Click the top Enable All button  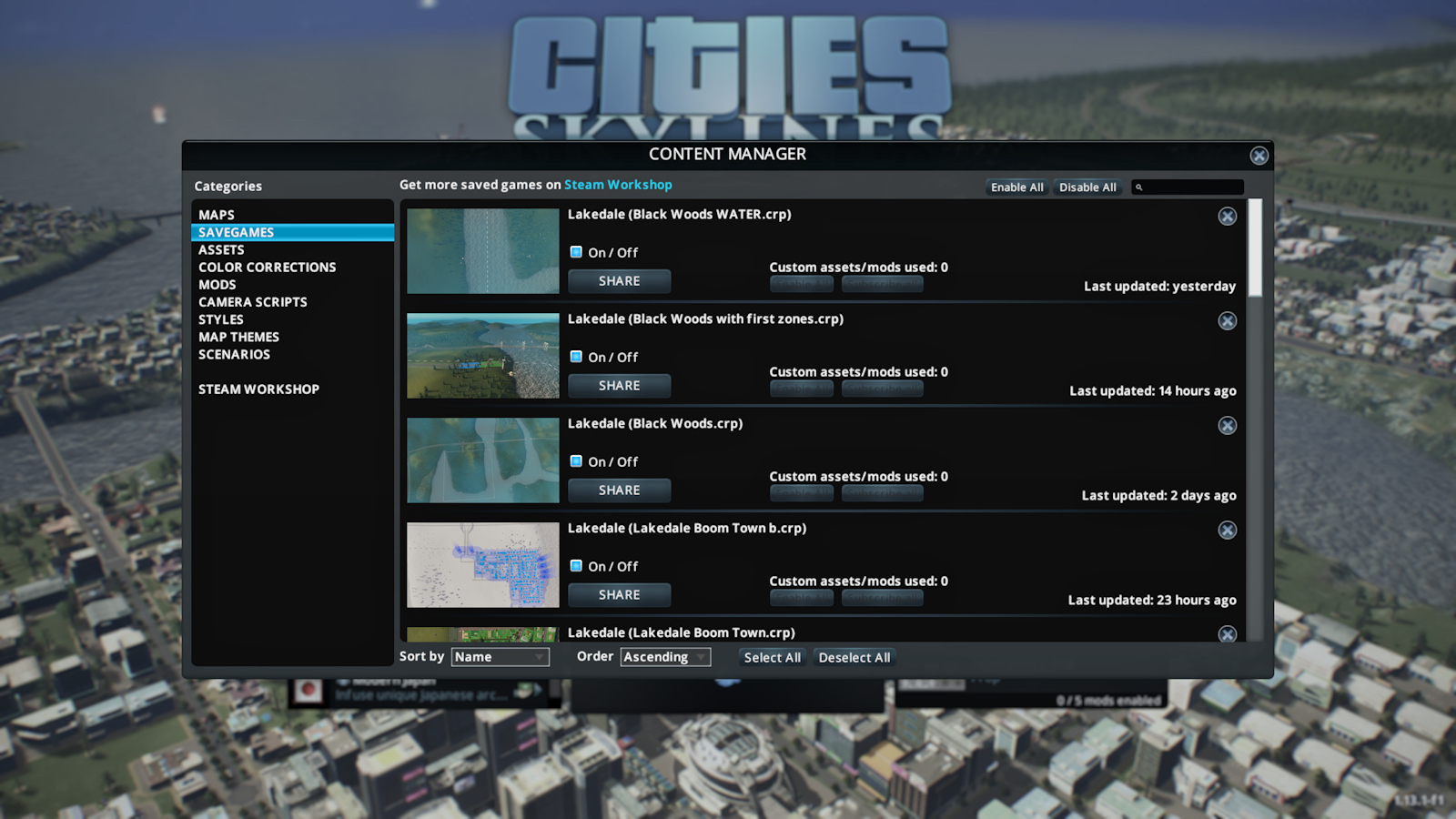[x=1017, y=187]
